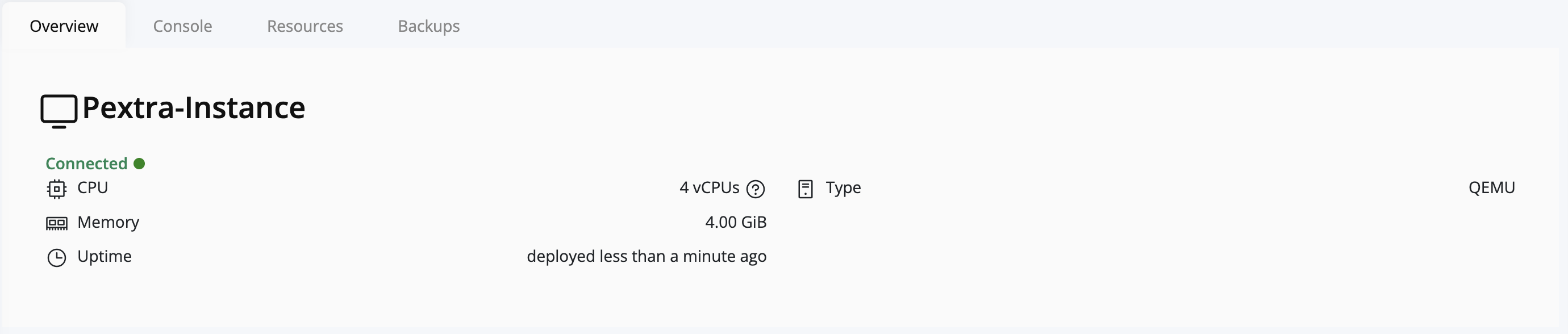Switch to the Console tab
Image resolution: width=1568 pixels, height=334 pixels.
(182, 26)
